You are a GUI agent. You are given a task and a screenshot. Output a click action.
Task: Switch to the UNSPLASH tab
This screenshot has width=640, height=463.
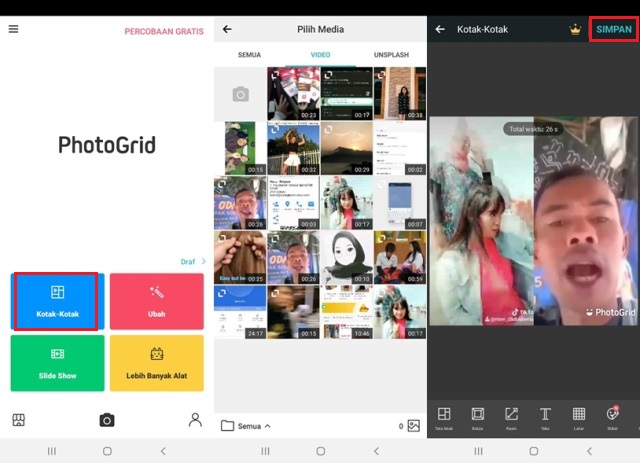391,55
